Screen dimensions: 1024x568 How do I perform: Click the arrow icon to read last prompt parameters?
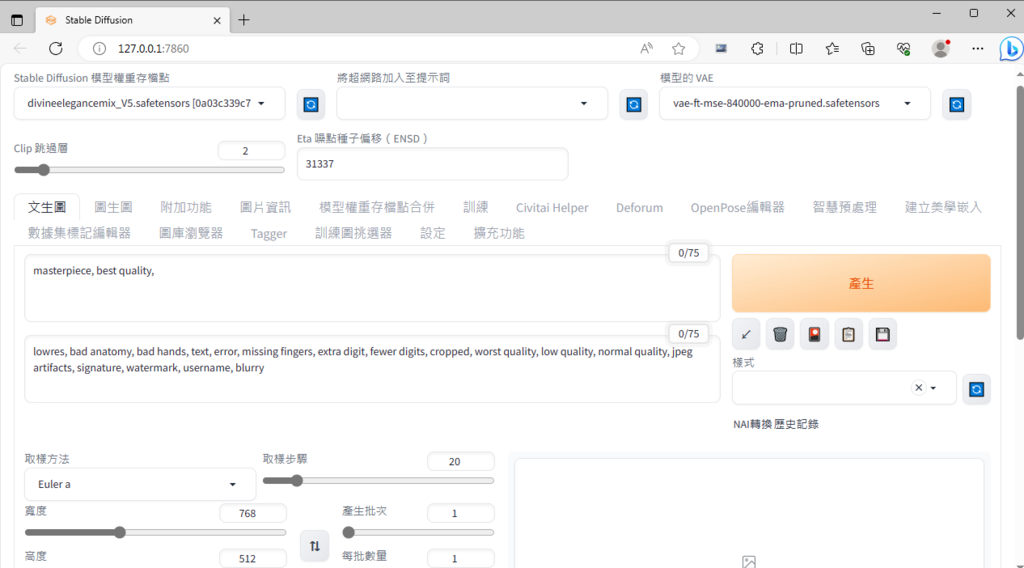[746, 335]
